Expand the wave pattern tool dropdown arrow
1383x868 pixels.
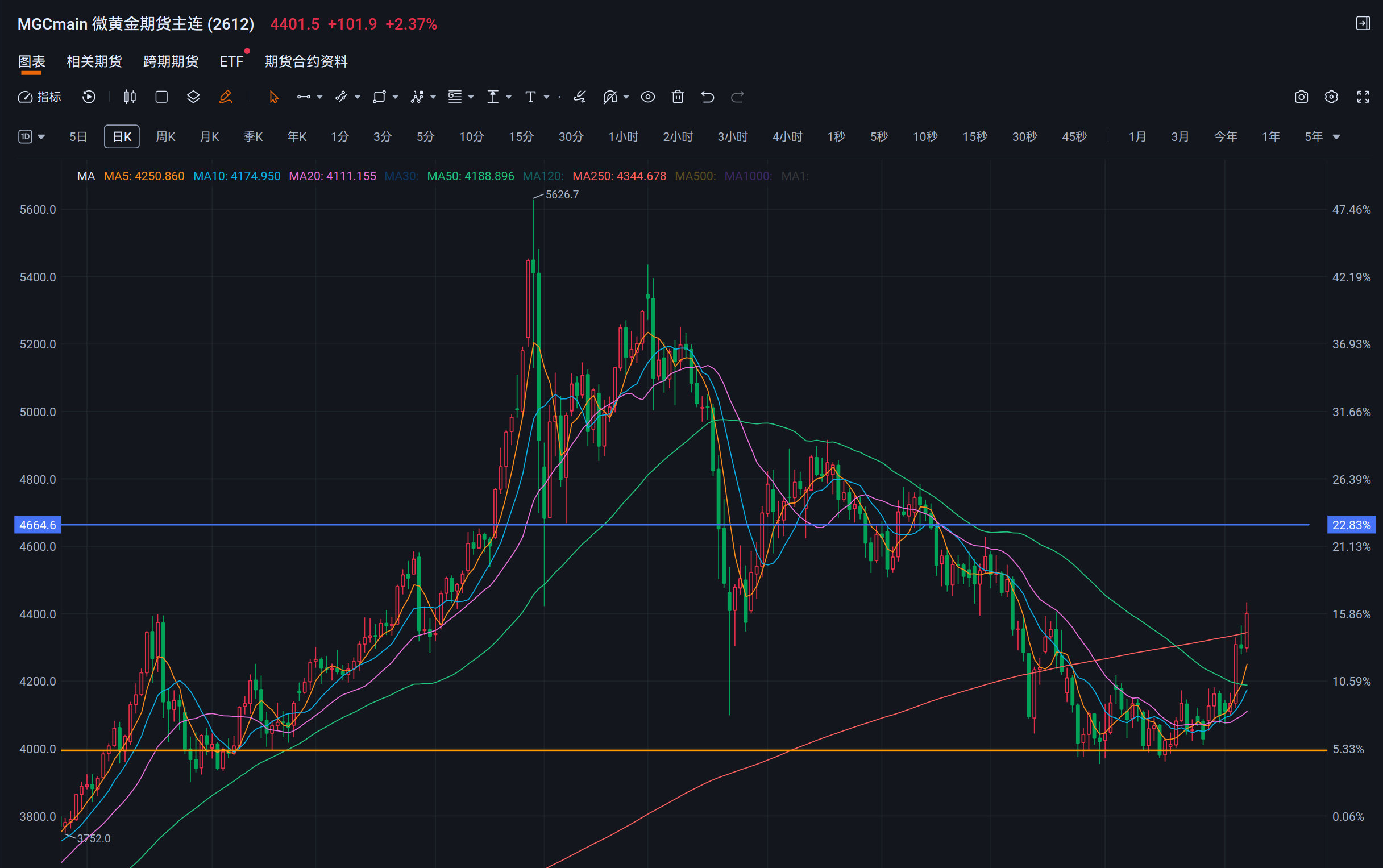433,97
